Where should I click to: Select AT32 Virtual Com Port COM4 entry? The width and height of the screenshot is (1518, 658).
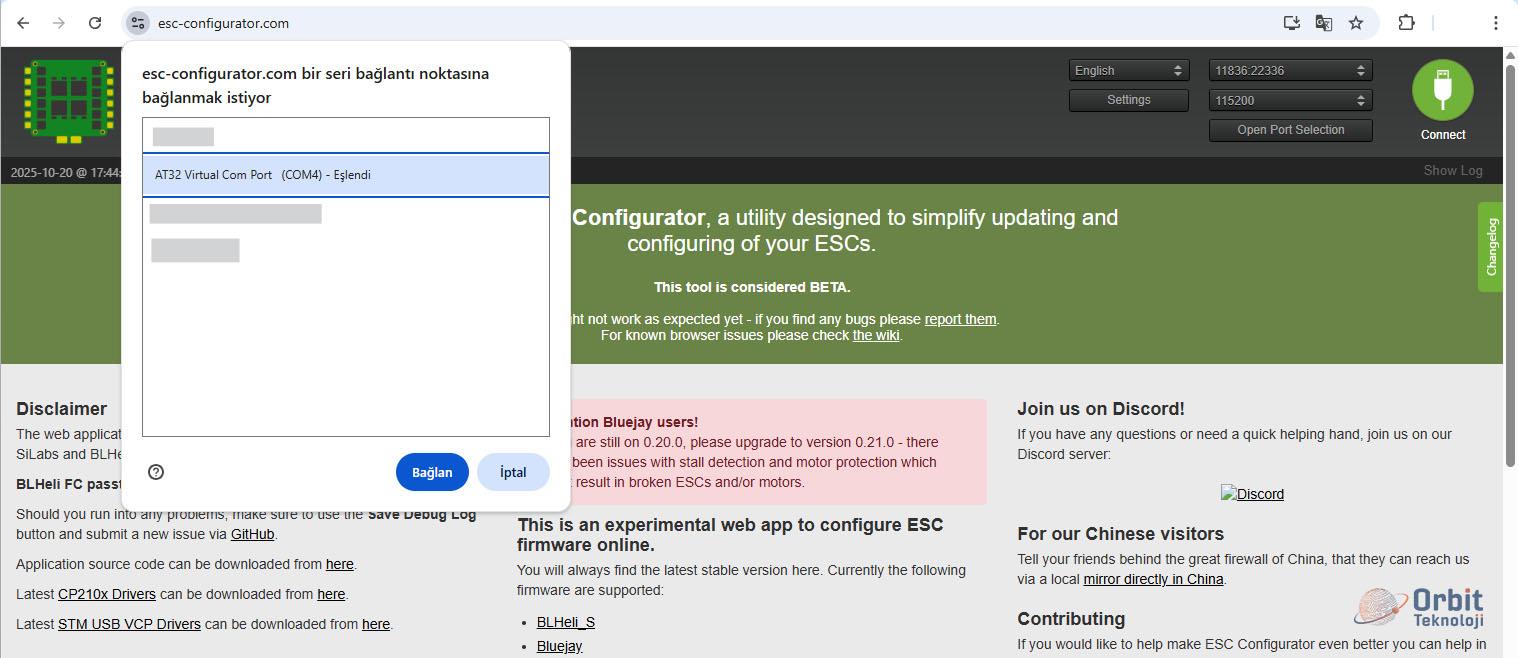point(345,175)
